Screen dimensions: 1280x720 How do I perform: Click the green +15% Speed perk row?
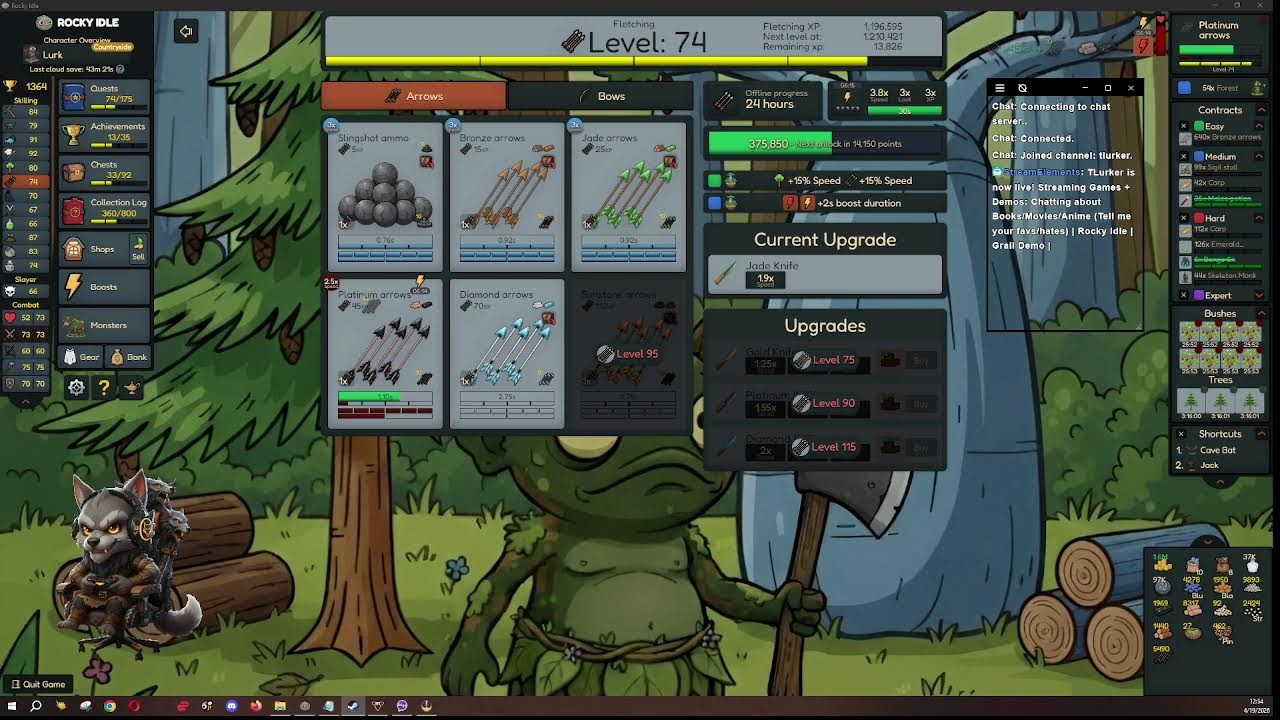click(x=825, y=181)
